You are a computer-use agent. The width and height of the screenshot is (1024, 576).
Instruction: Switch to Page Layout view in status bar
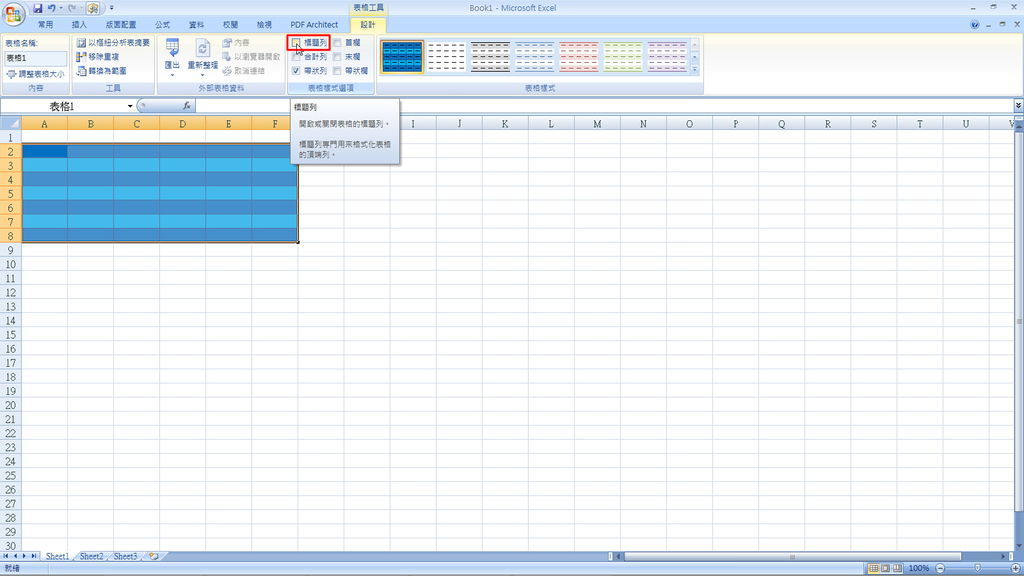[x=886, y=568]
